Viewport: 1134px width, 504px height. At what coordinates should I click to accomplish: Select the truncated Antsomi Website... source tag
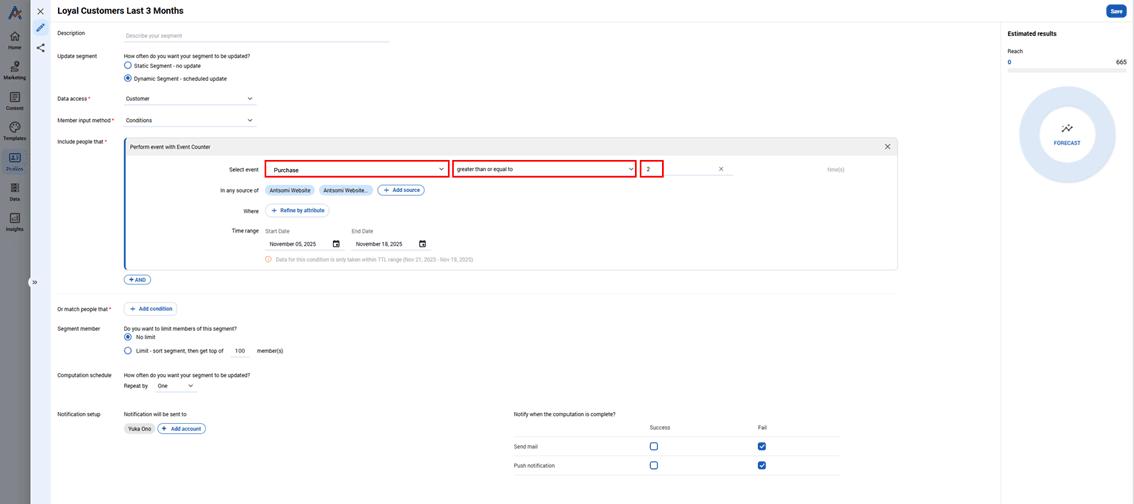pos(346,190)
